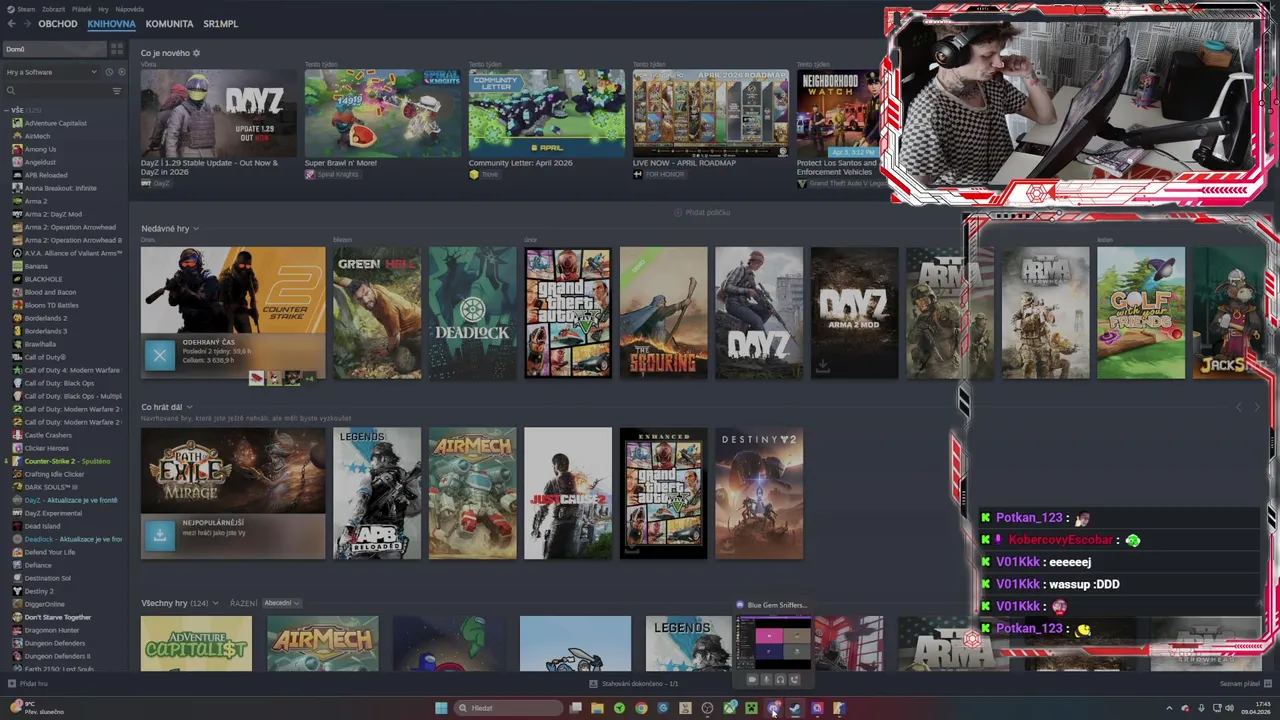1280x720 pixels.
Task: Open Destiny 2 suggestion cover
Action: (x=759, y=493)
